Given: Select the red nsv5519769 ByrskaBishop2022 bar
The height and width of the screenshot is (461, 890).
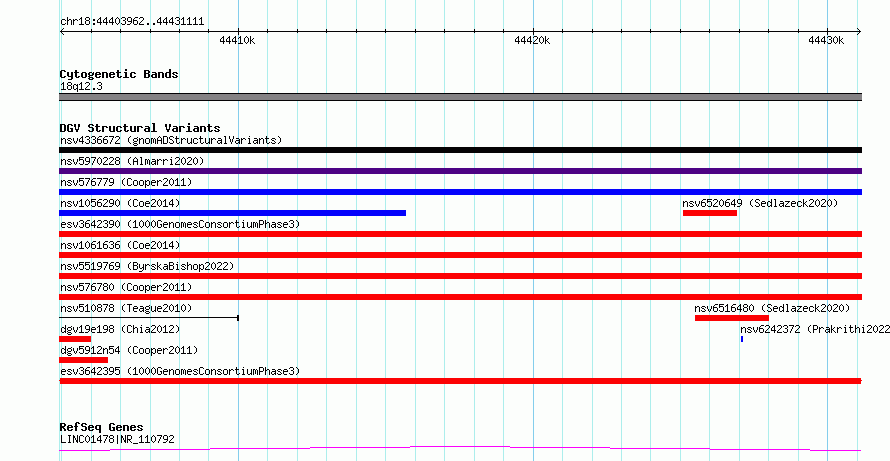Looking at the screenshot, I should point(460,276).
